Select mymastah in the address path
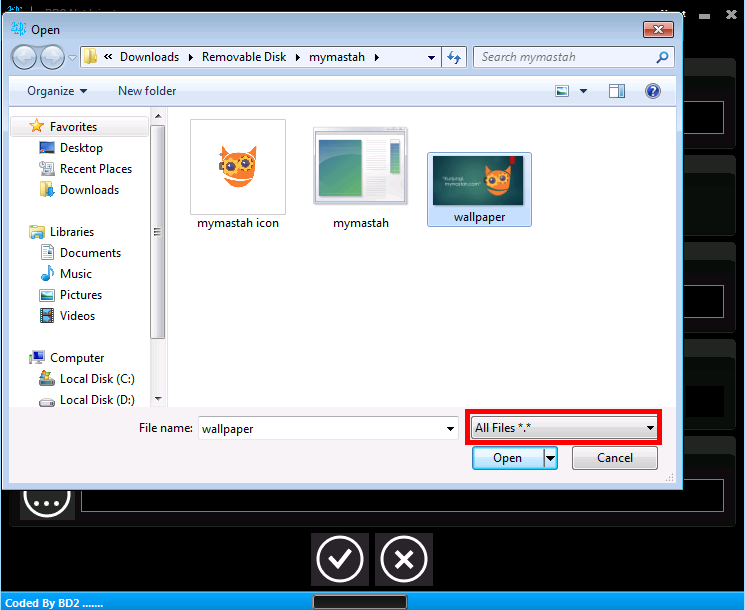745x610 pixels. (x=337, y=57)
